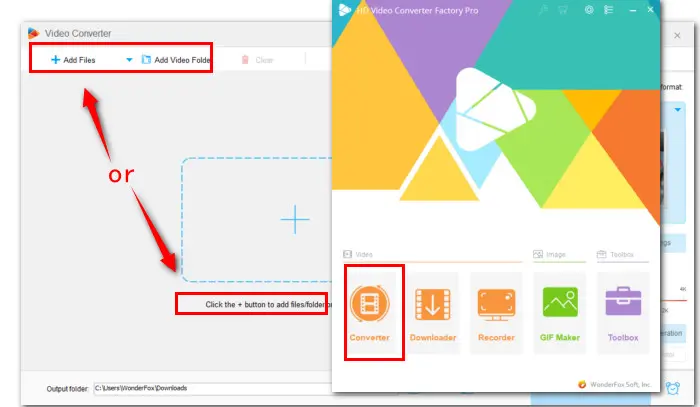The width and height of the screenshot is (700, 407).
Task: Open the menu list icon in launcher title bar
Action: [x=608, y=10]
